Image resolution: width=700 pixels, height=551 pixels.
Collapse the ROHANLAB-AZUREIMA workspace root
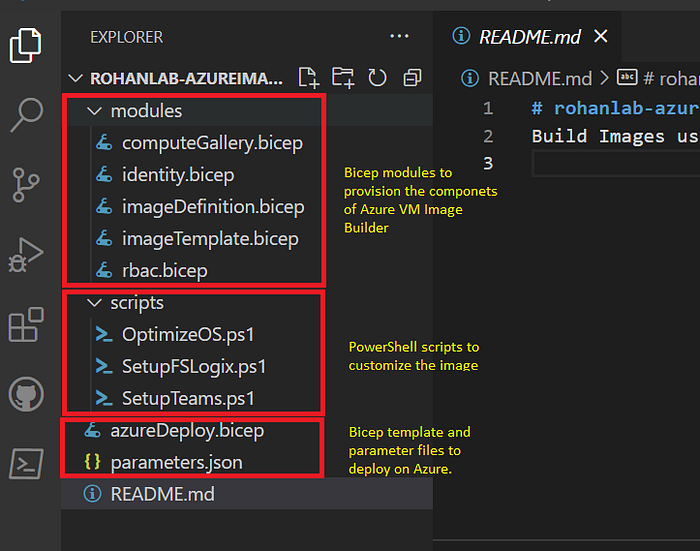tap(75, 79)
